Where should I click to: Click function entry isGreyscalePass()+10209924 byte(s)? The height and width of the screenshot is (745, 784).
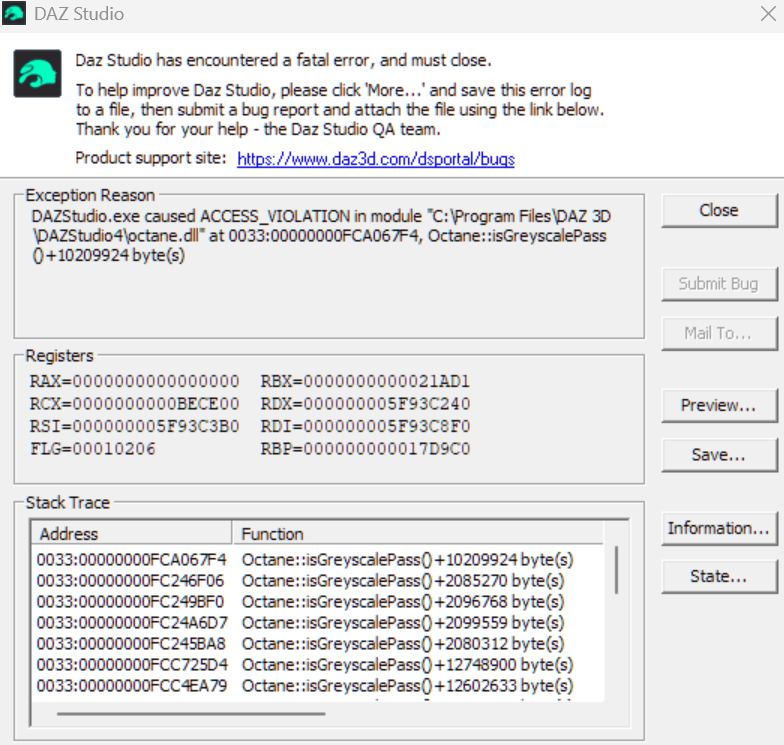pos(408,560)
